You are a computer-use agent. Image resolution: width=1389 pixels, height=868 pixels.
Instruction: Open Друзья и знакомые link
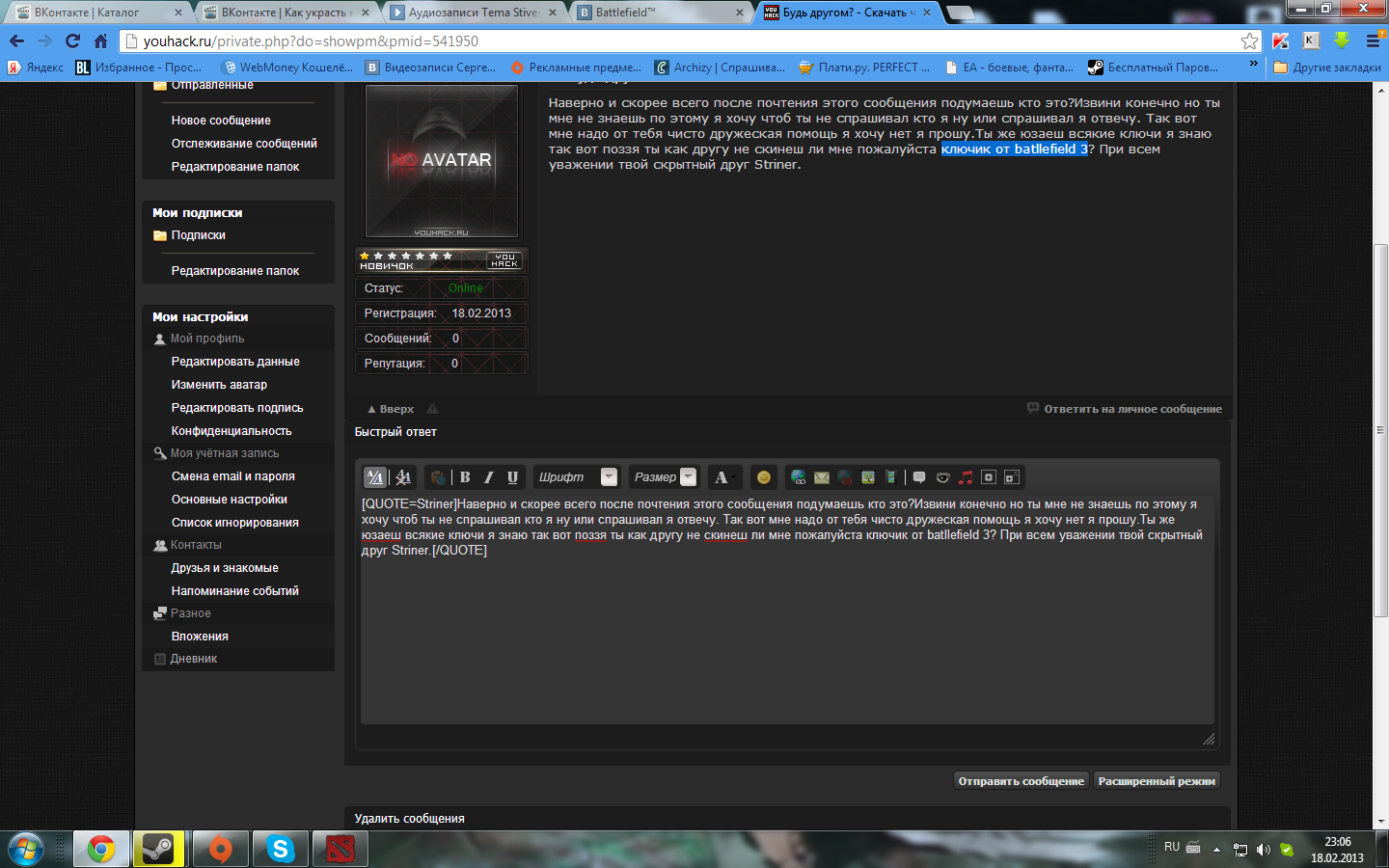pyautogui.click(x=225, y=568)
